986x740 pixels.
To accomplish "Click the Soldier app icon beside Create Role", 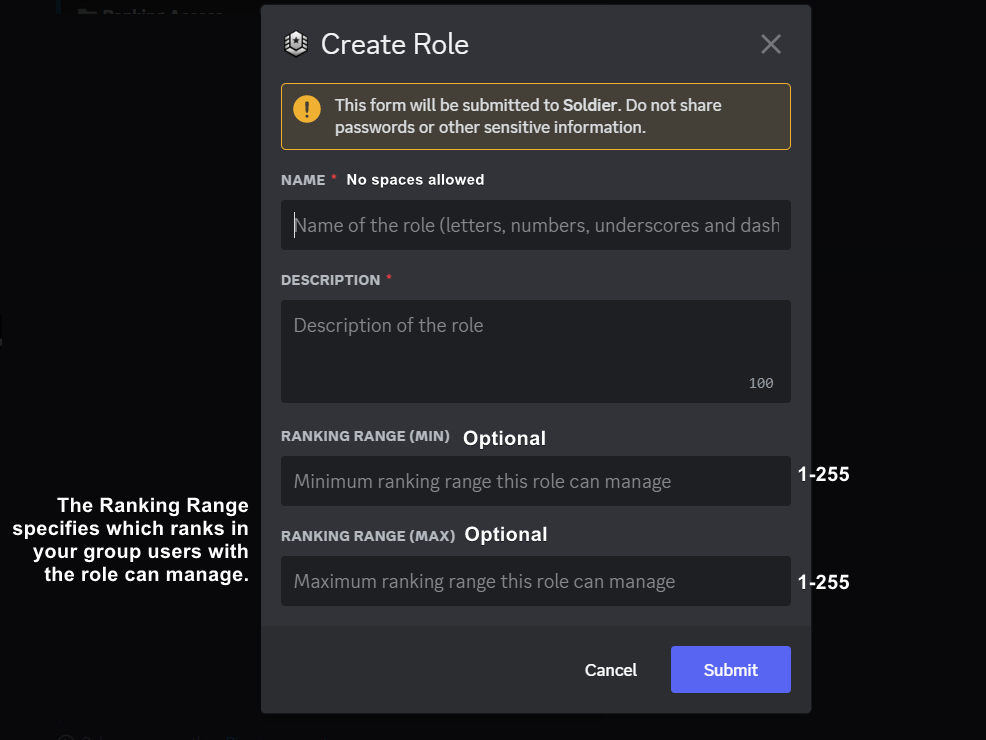I will click(296, 44).
